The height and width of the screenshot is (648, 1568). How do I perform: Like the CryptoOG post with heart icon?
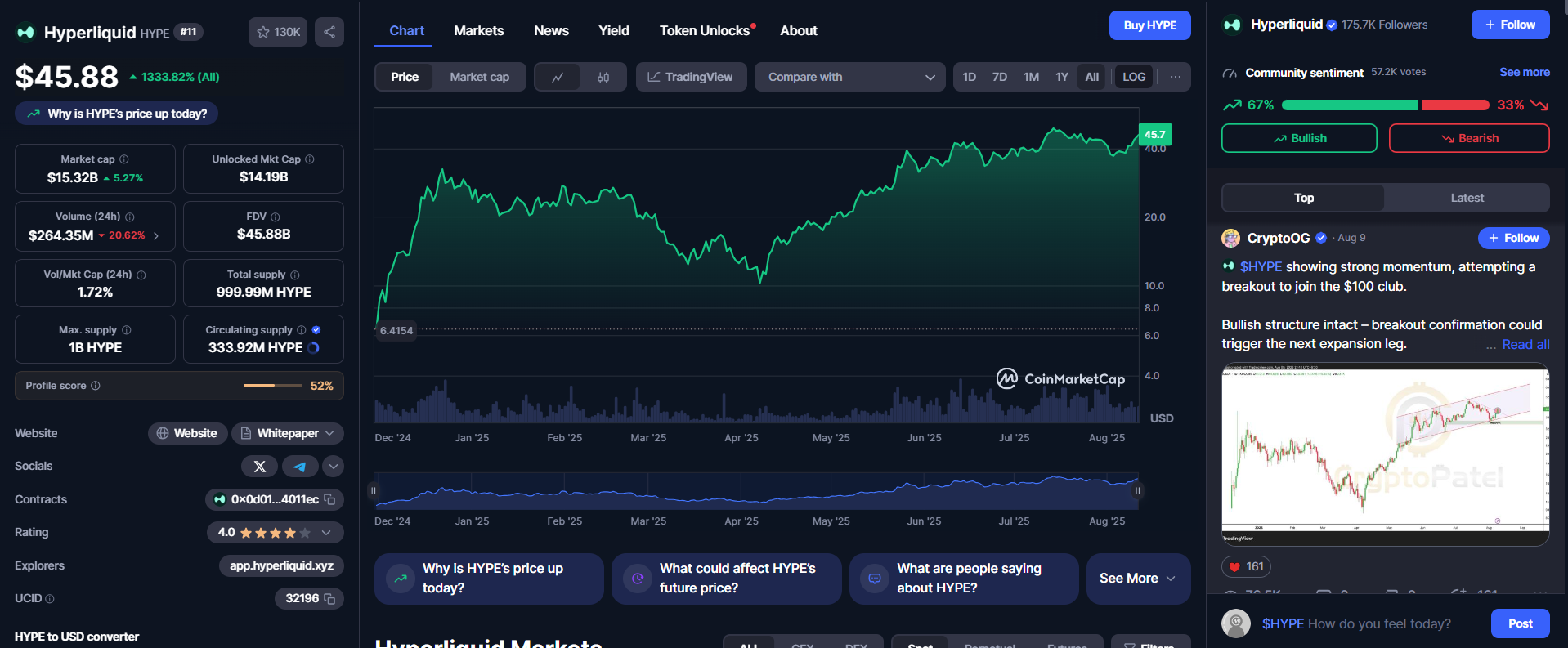coord(1235,566)
